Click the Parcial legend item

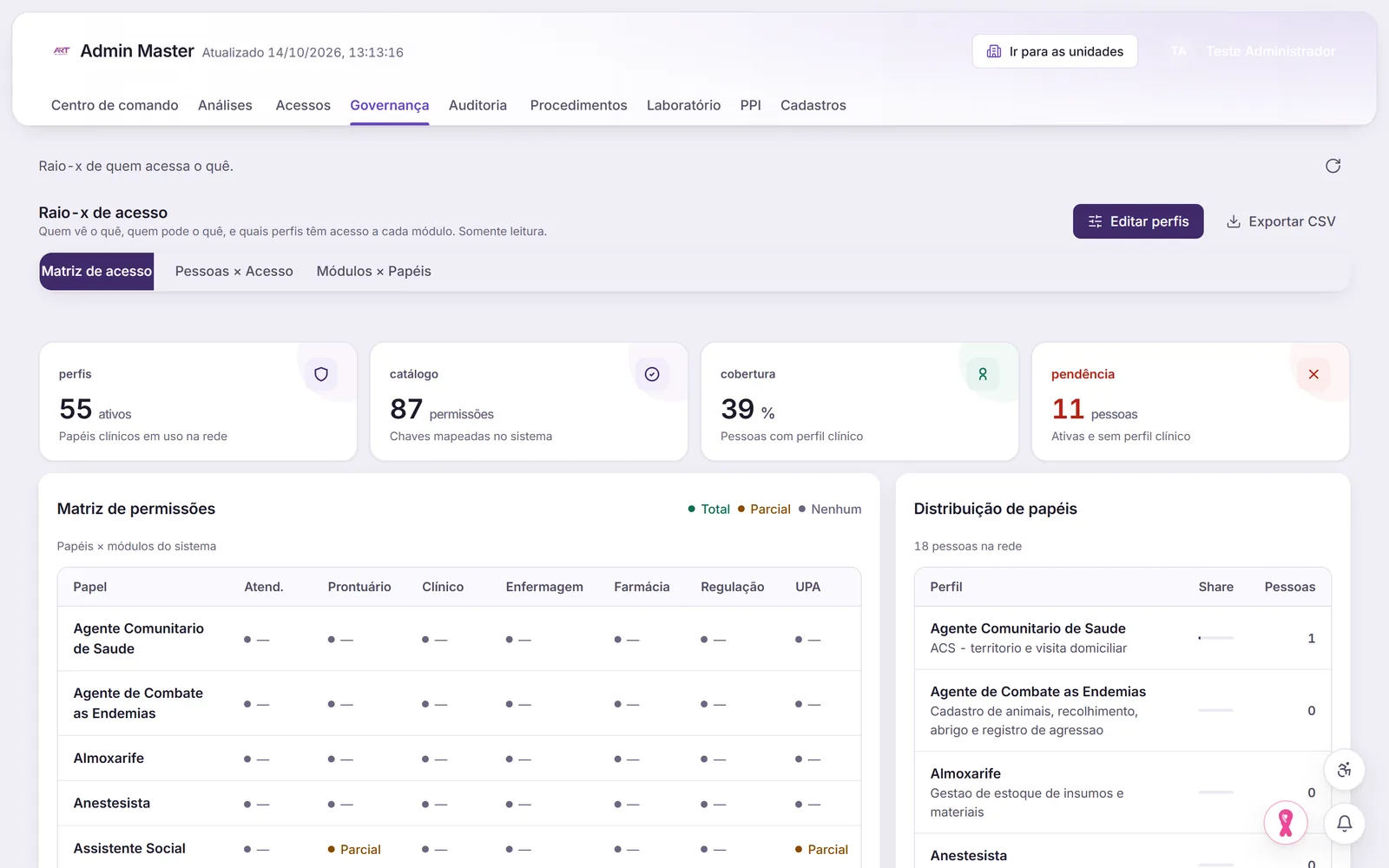pos(764,509)
